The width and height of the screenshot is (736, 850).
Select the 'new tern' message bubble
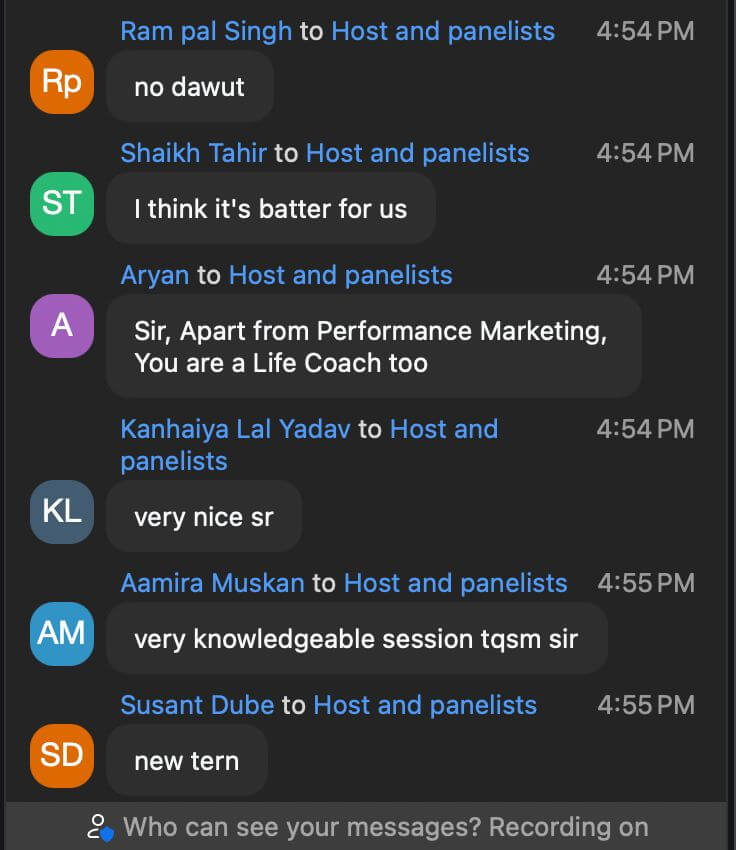[187, 761]
